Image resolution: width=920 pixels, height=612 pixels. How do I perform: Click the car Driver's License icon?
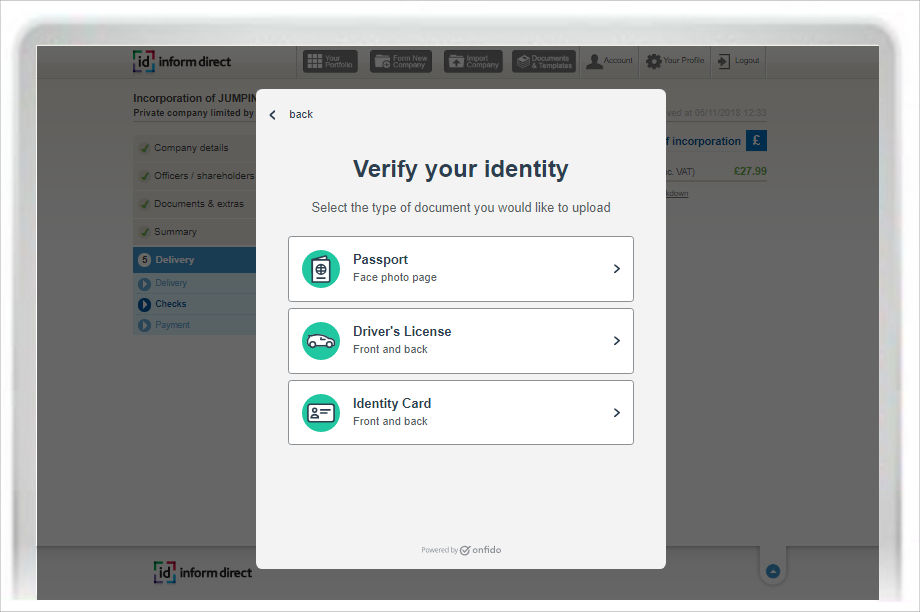pyautogui.click(x=321, y=341)
